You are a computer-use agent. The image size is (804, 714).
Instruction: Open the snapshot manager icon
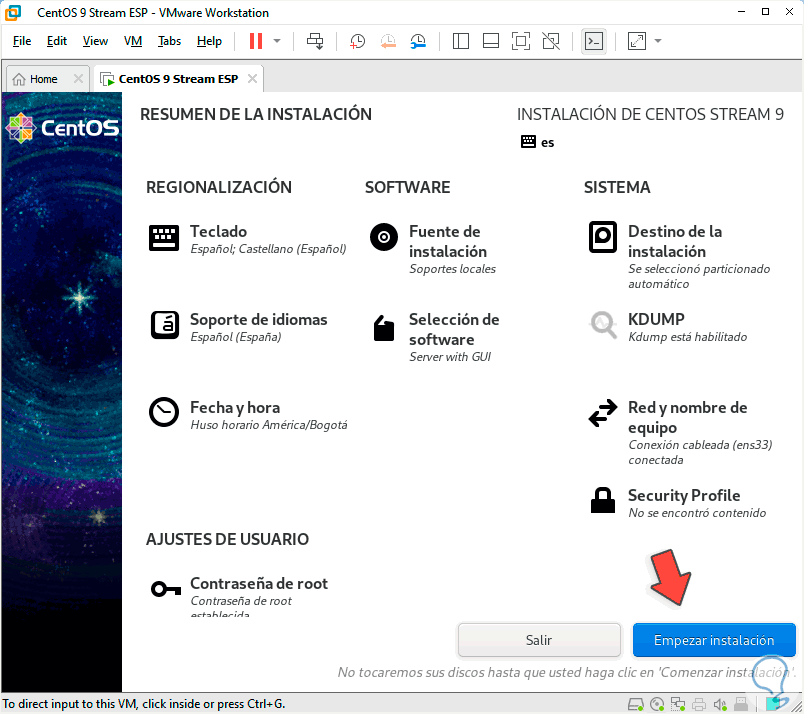418,41
